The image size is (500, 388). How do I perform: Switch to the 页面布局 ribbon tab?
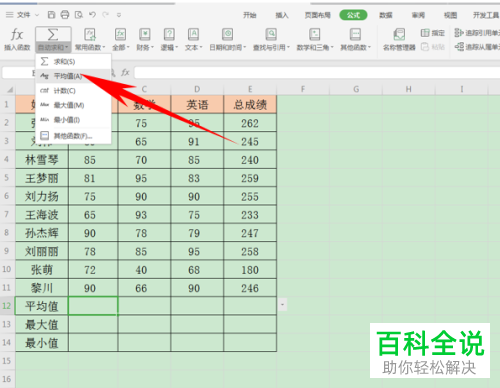coord(318,15)
